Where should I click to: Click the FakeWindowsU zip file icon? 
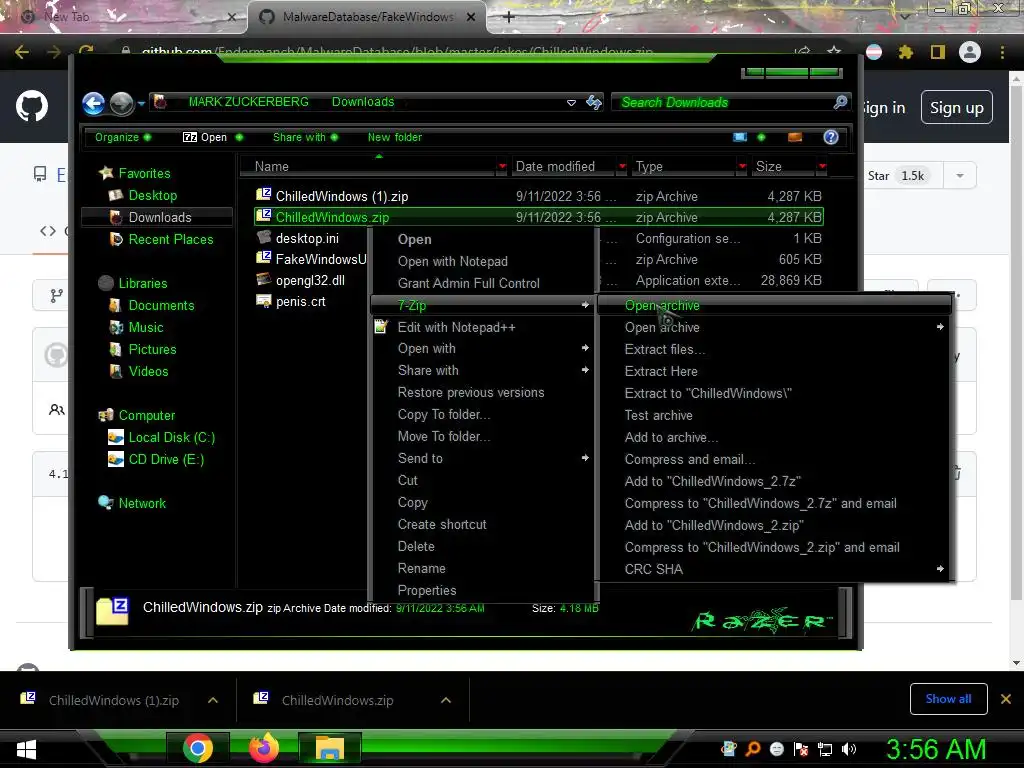(264, 257)
